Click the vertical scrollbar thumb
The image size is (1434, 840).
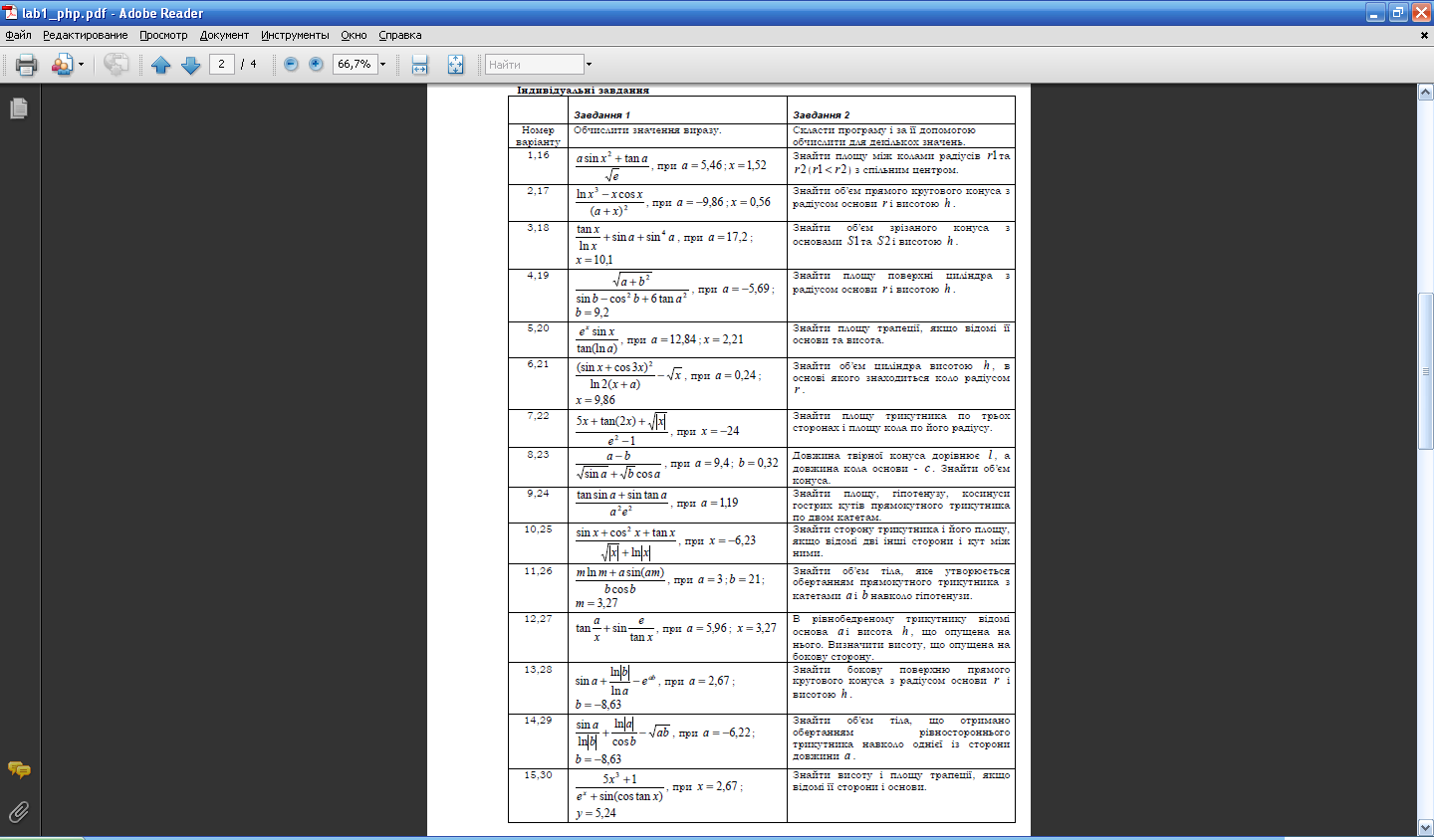(x=1425, y=371)
